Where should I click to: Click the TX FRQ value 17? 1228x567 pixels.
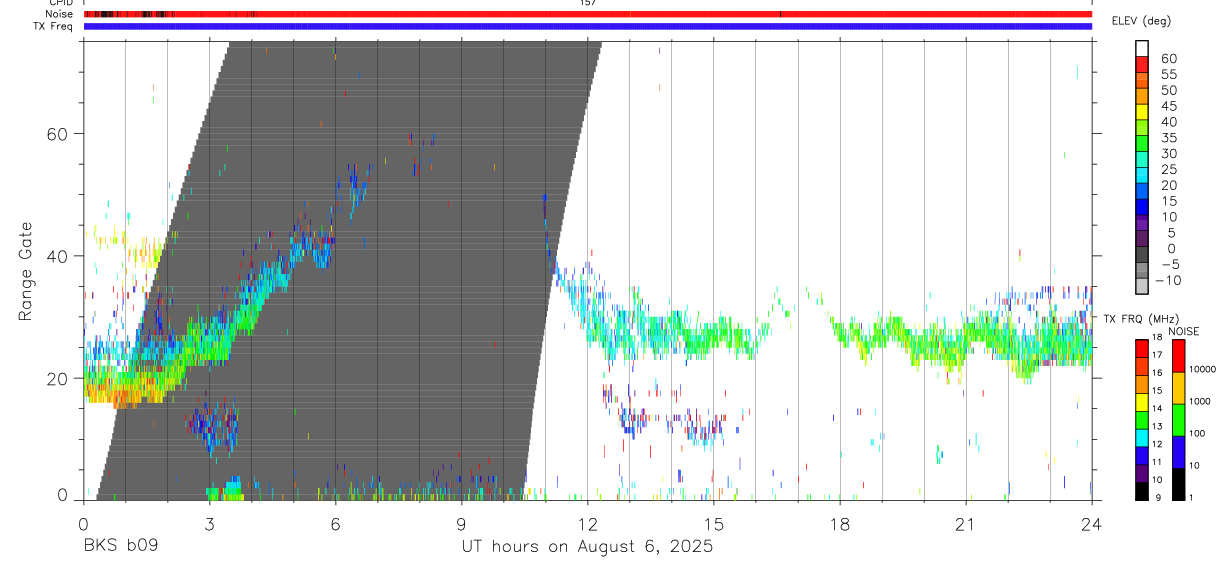1158,355
